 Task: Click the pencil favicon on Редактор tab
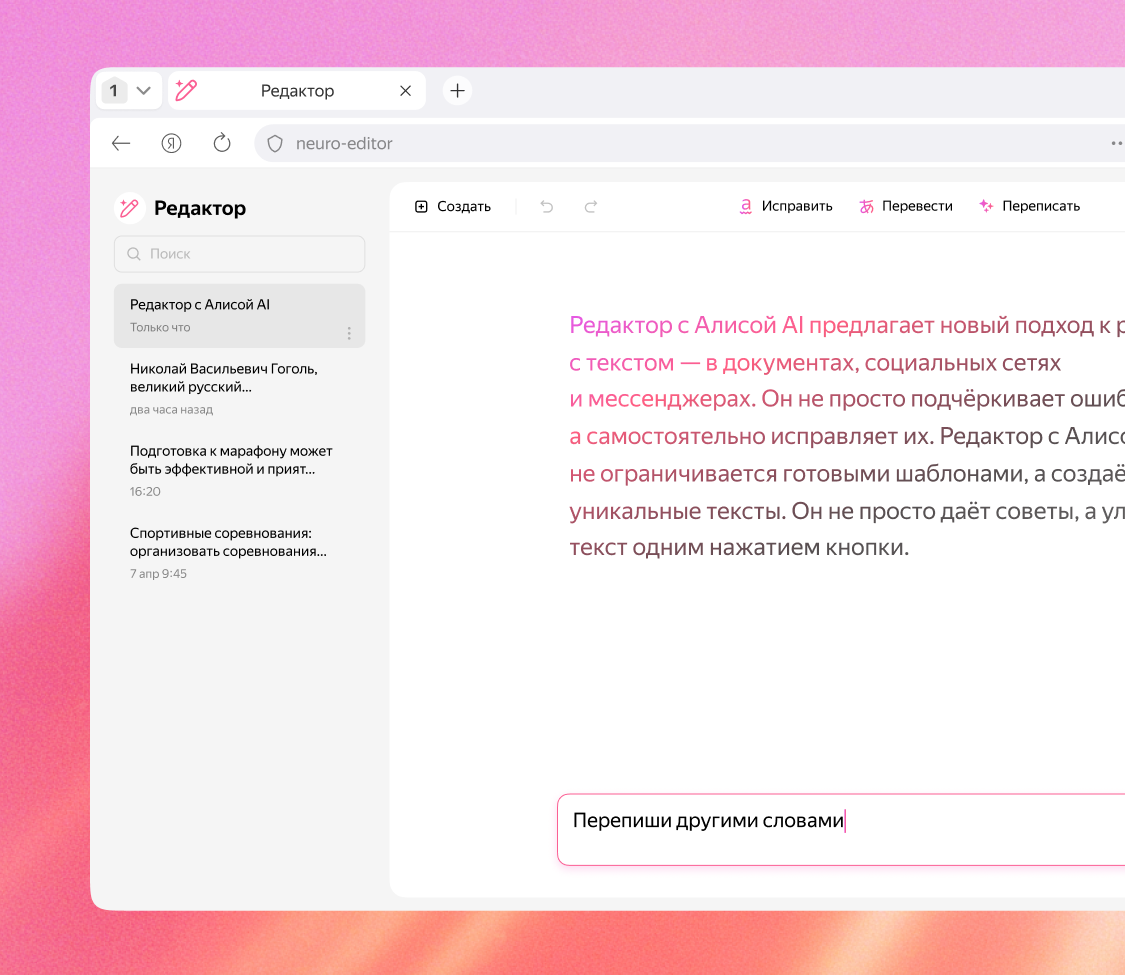coord(186,90)
